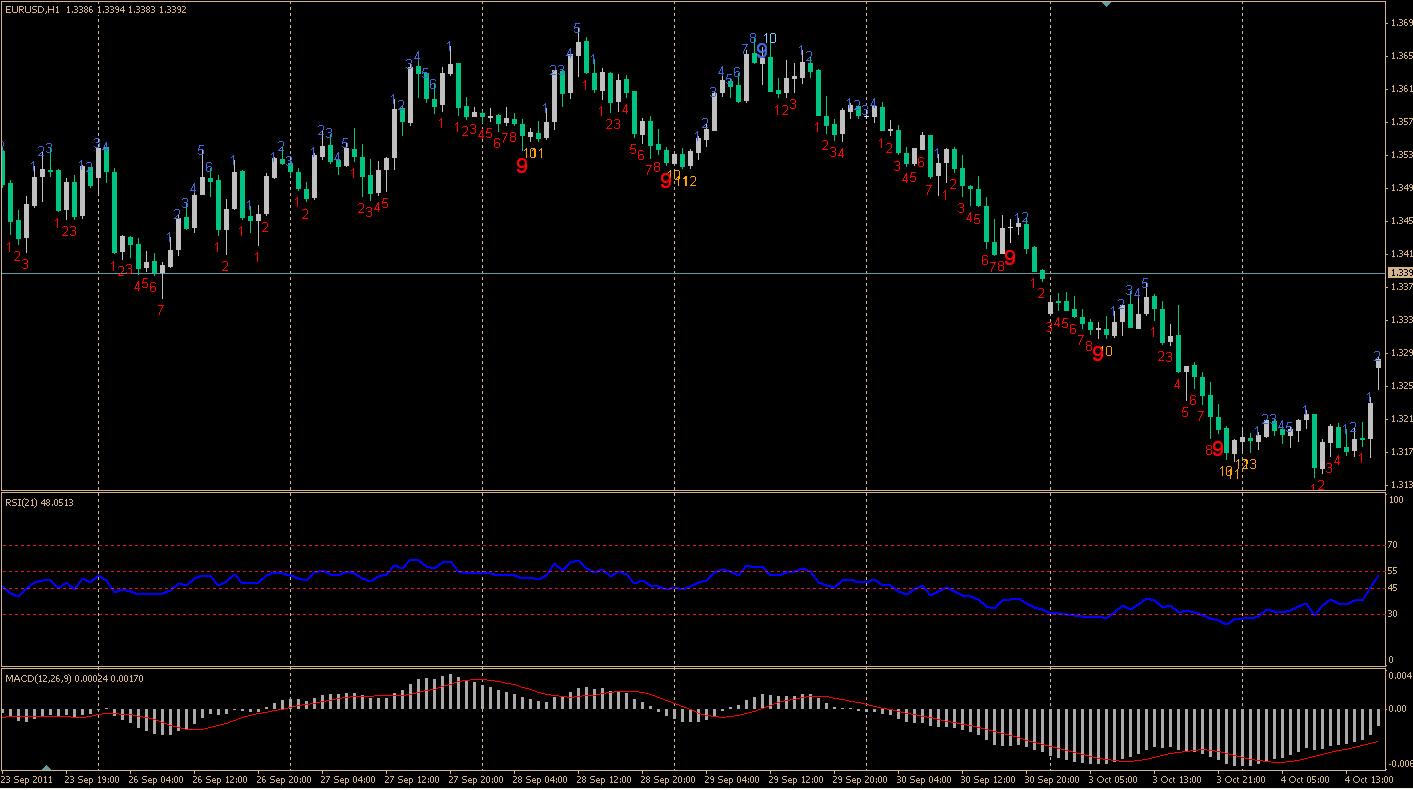Click the red 7 under the 26 Sep low
Image resolution: width=1413 pixels, height=790 pixels.
tap(161, 310)
